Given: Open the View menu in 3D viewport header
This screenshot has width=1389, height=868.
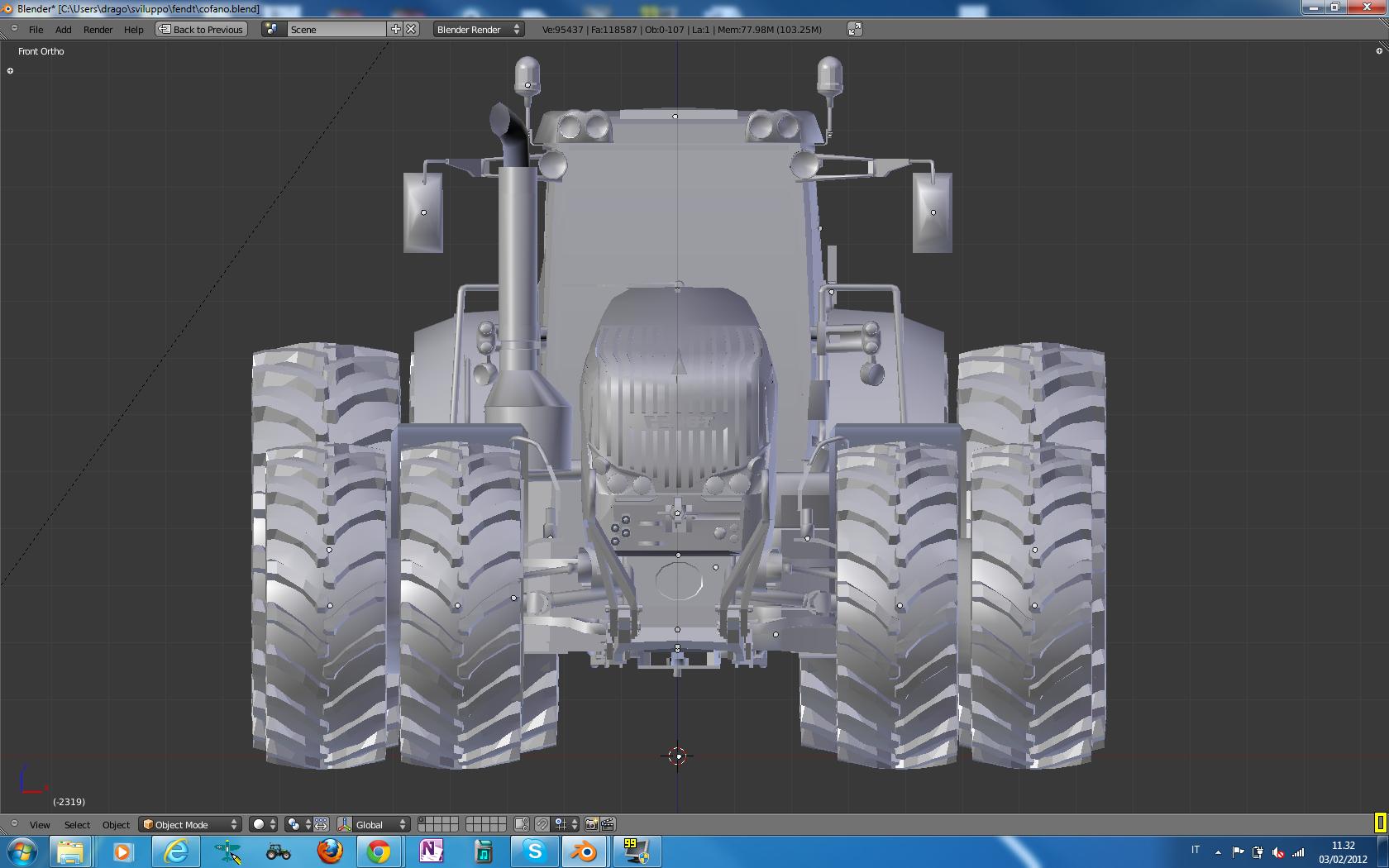Looking at the screenshot, I should (40, 824).
